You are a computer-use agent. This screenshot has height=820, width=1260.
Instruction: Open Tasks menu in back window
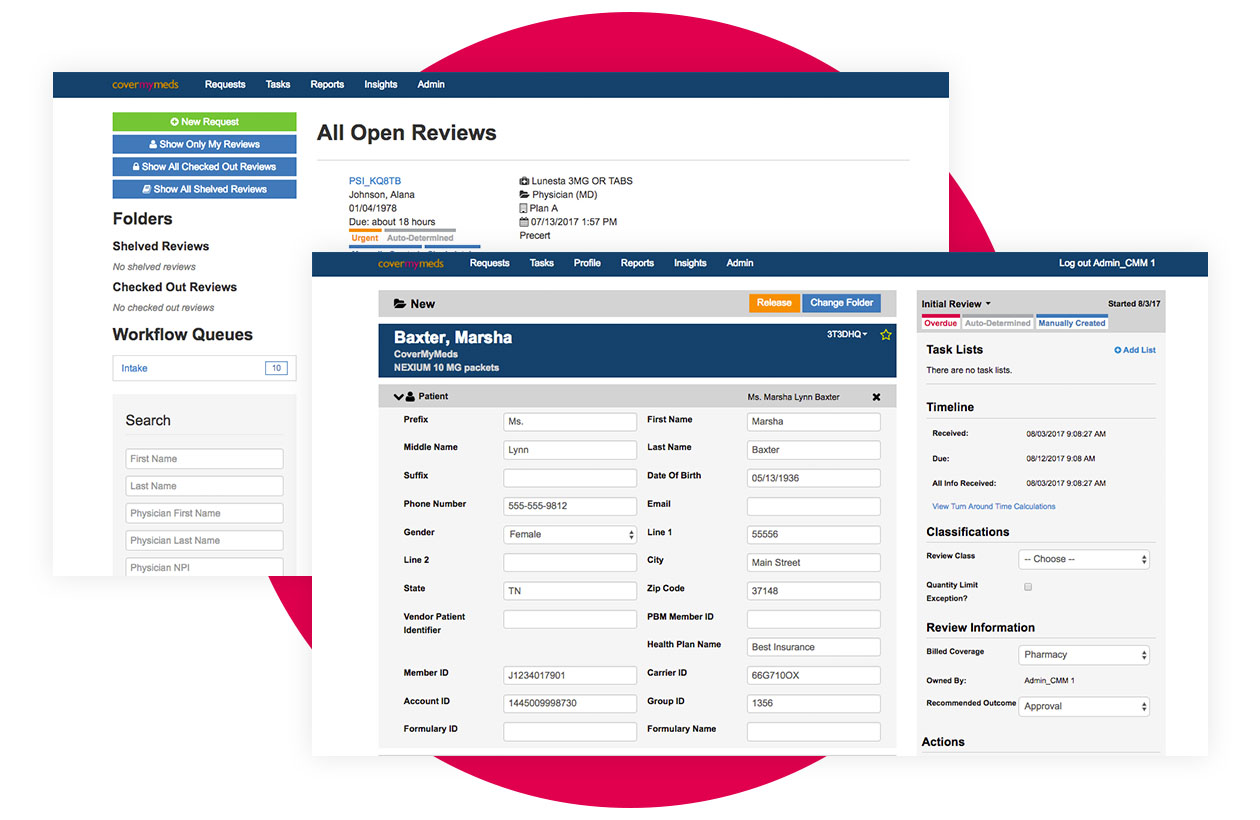[278, 85]
